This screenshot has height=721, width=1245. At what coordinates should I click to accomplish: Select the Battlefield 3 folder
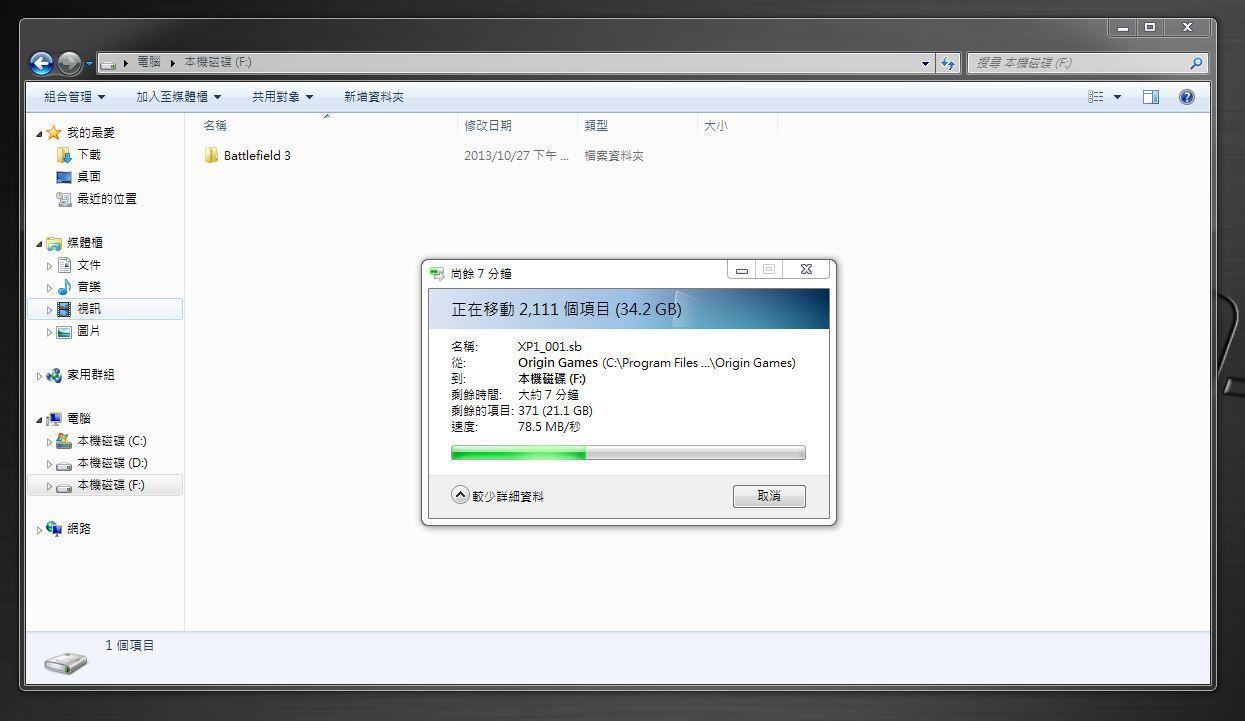click(x=257, y=156)
